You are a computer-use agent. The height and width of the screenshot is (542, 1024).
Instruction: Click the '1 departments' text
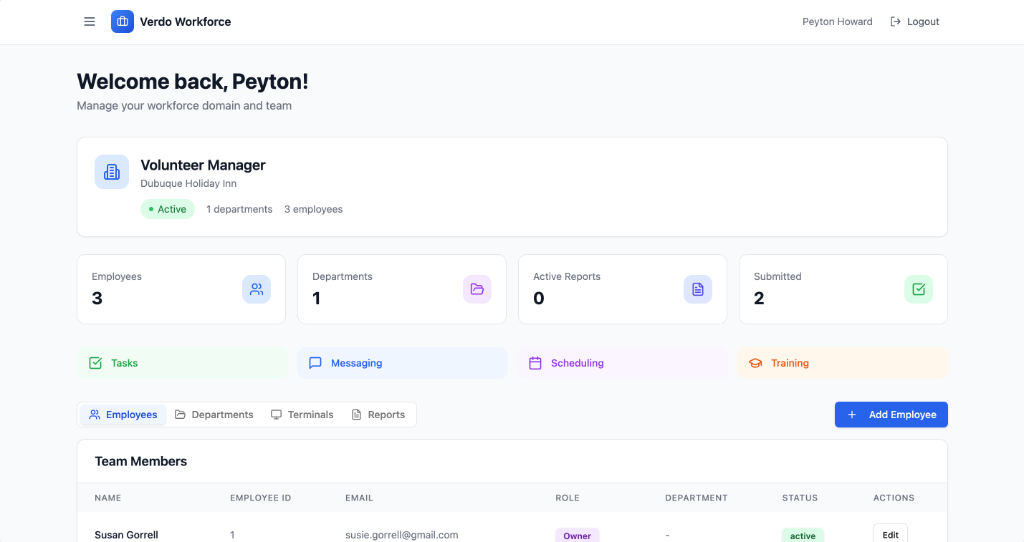coord(239,209)
